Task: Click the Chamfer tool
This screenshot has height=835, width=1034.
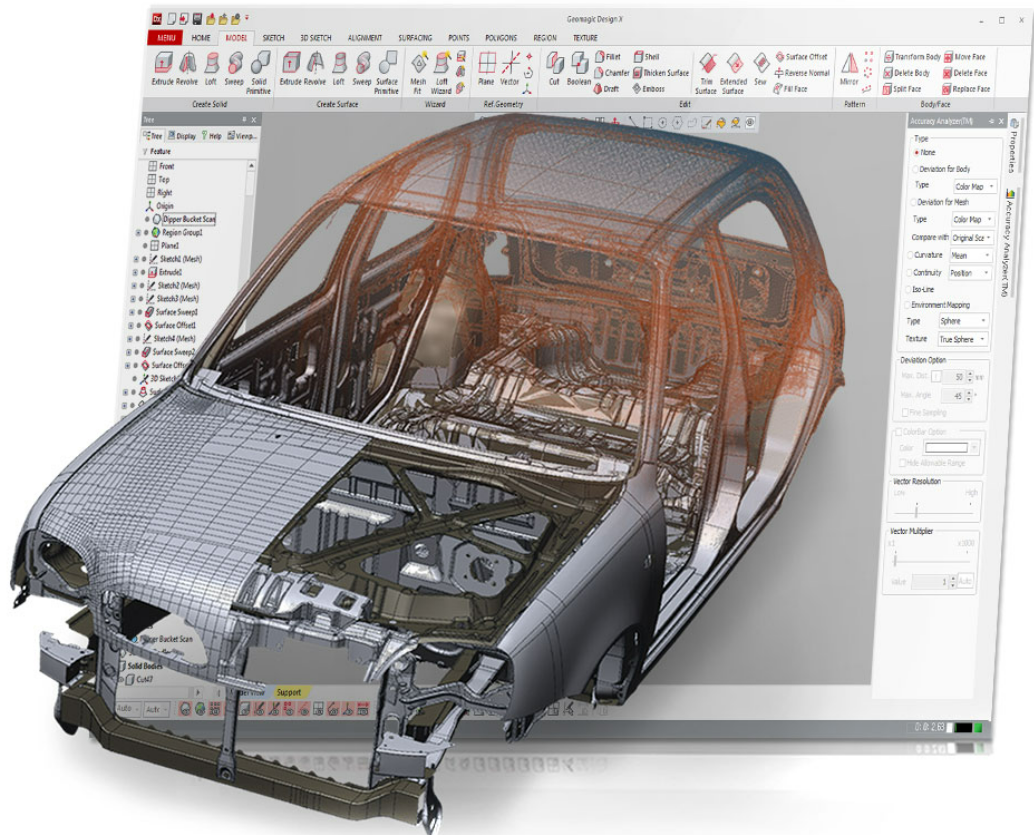Action: [x=612, y=73]
